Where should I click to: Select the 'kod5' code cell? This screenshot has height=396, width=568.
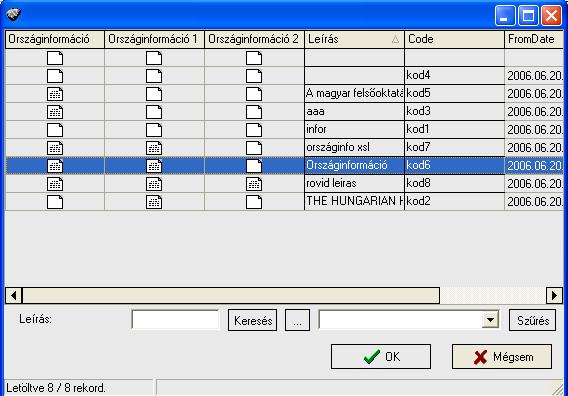[454, 94]
